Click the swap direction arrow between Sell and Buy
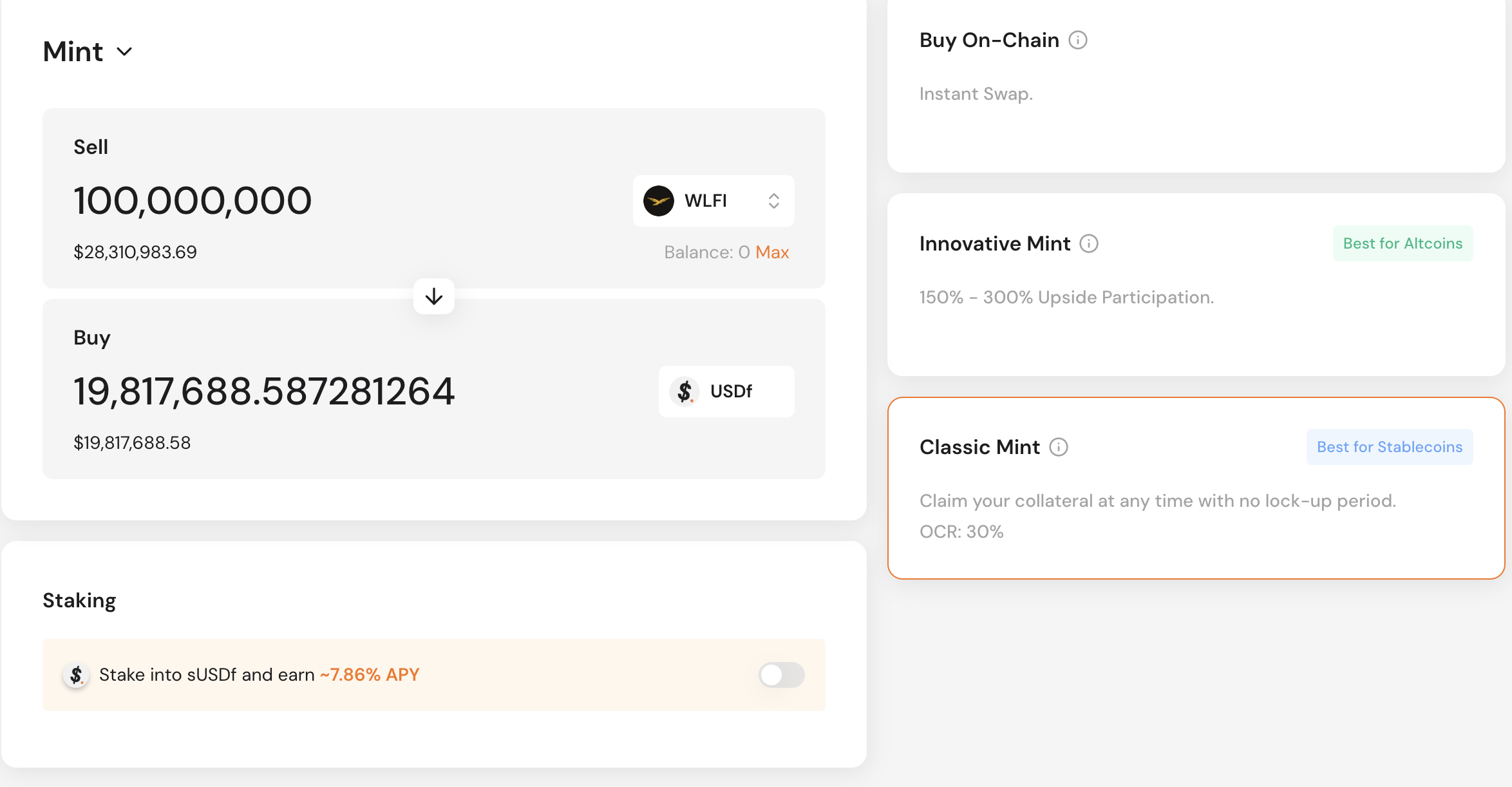 click(x=434, y=296)
